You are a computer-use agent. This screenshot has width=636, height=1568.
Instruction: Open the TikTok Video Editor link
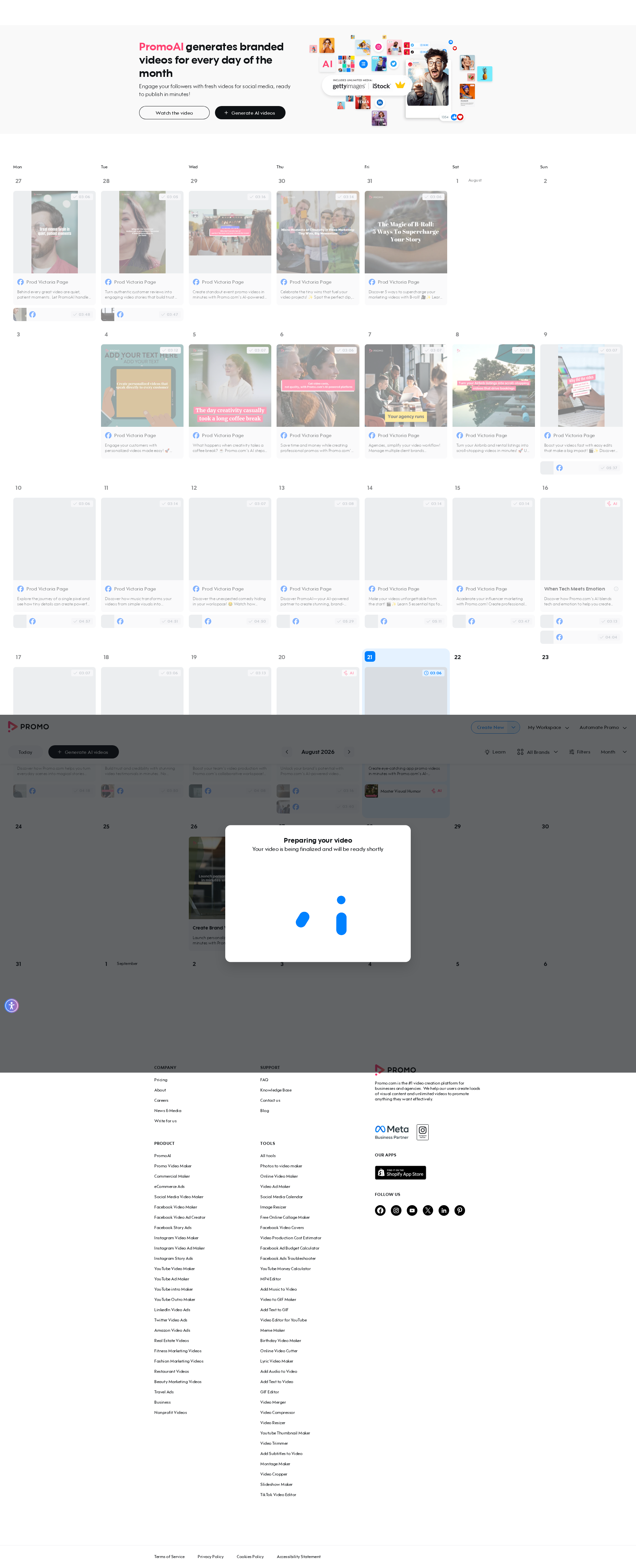click(x=278, y=1494)
